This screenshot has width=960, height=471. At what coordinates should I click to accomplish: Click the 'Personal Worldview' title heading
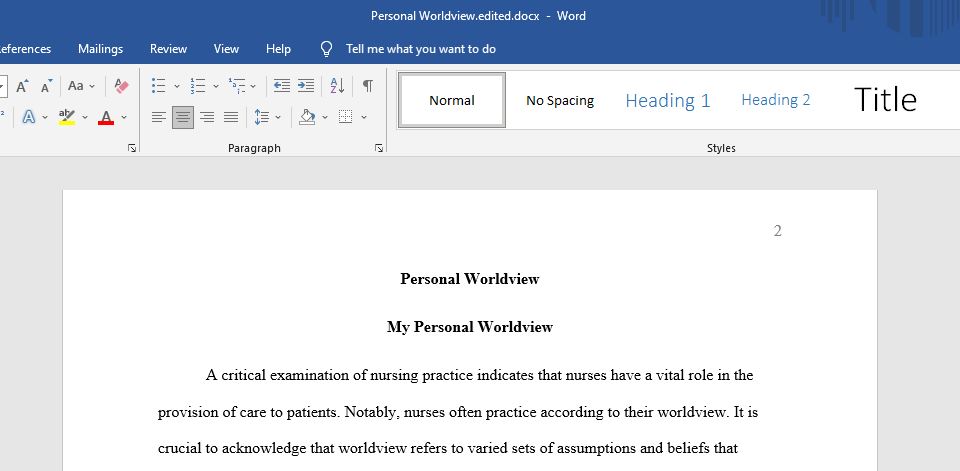pyautogui.click(x=470, y=279)
